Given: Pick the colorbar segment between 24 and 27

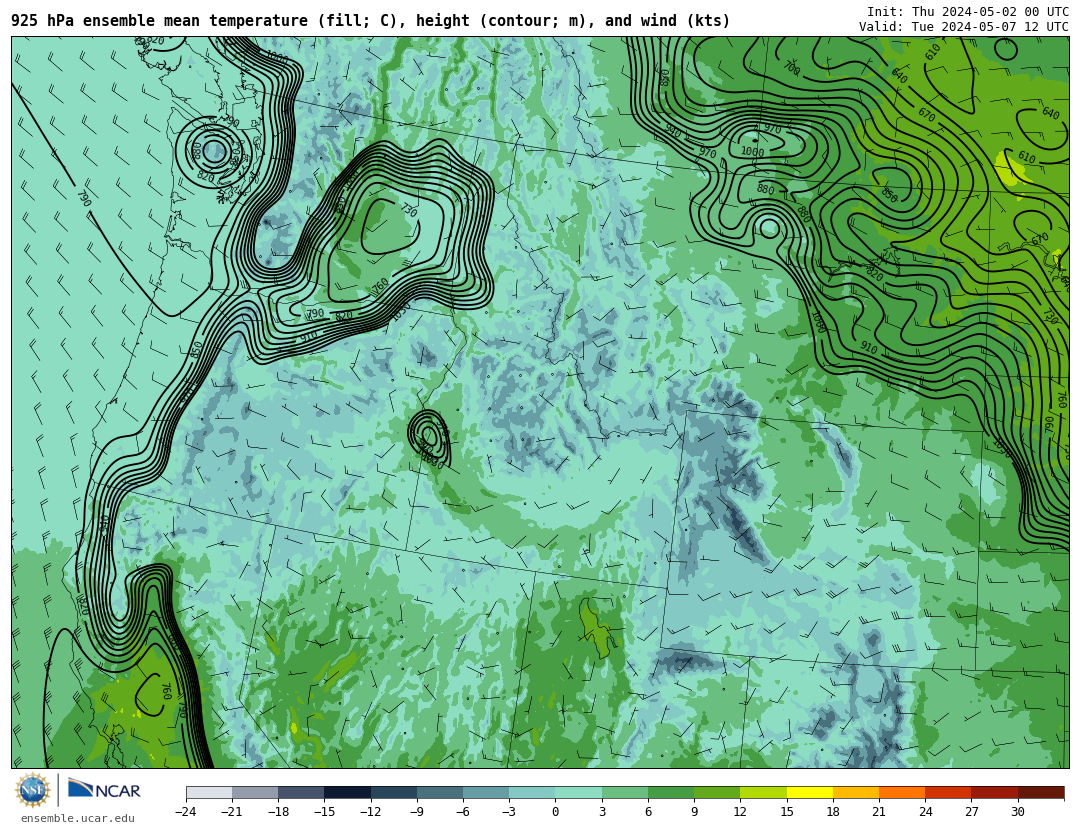Looking at the screenshot, I should point(948,792).
